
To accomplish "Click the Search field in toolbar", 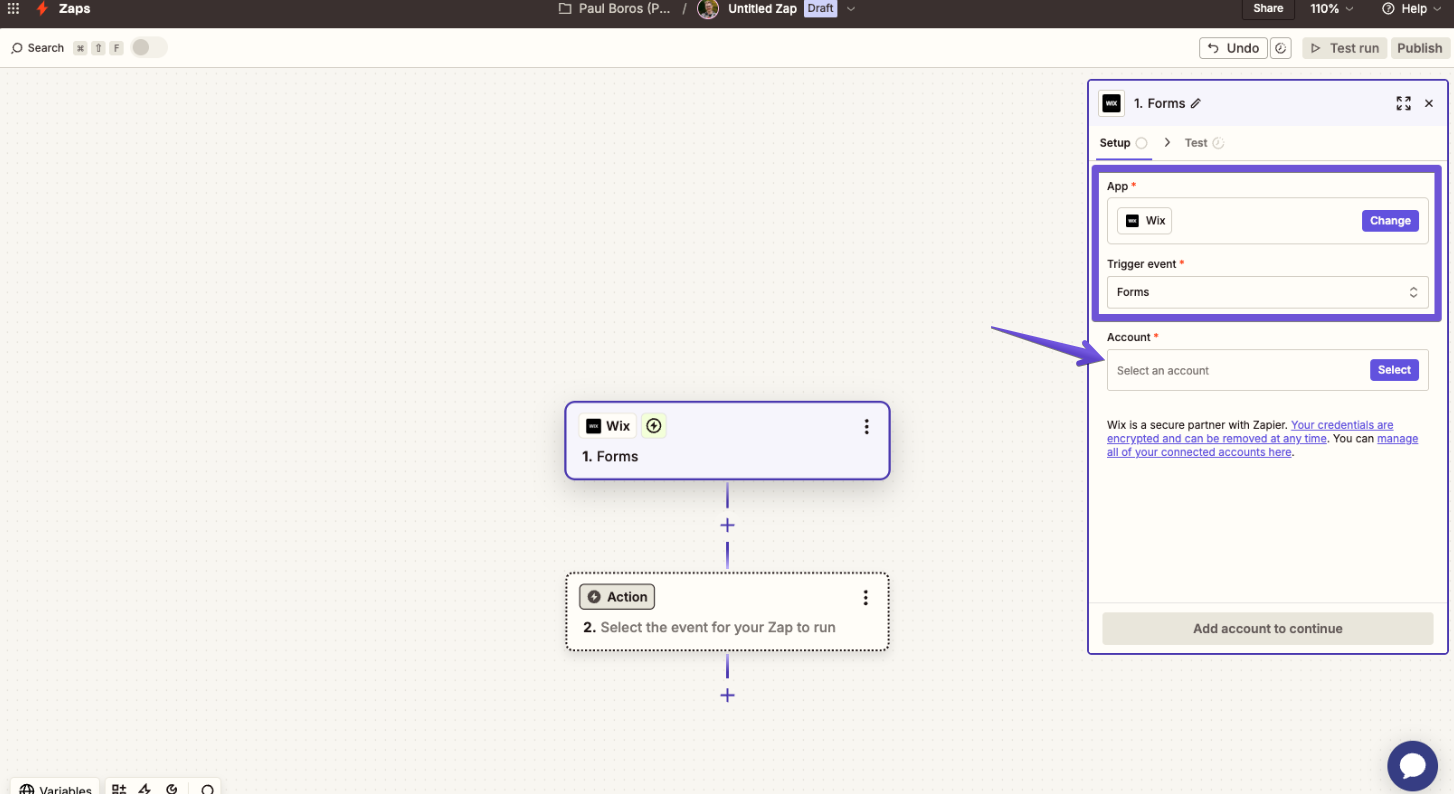I will click(x=38, y=48).
